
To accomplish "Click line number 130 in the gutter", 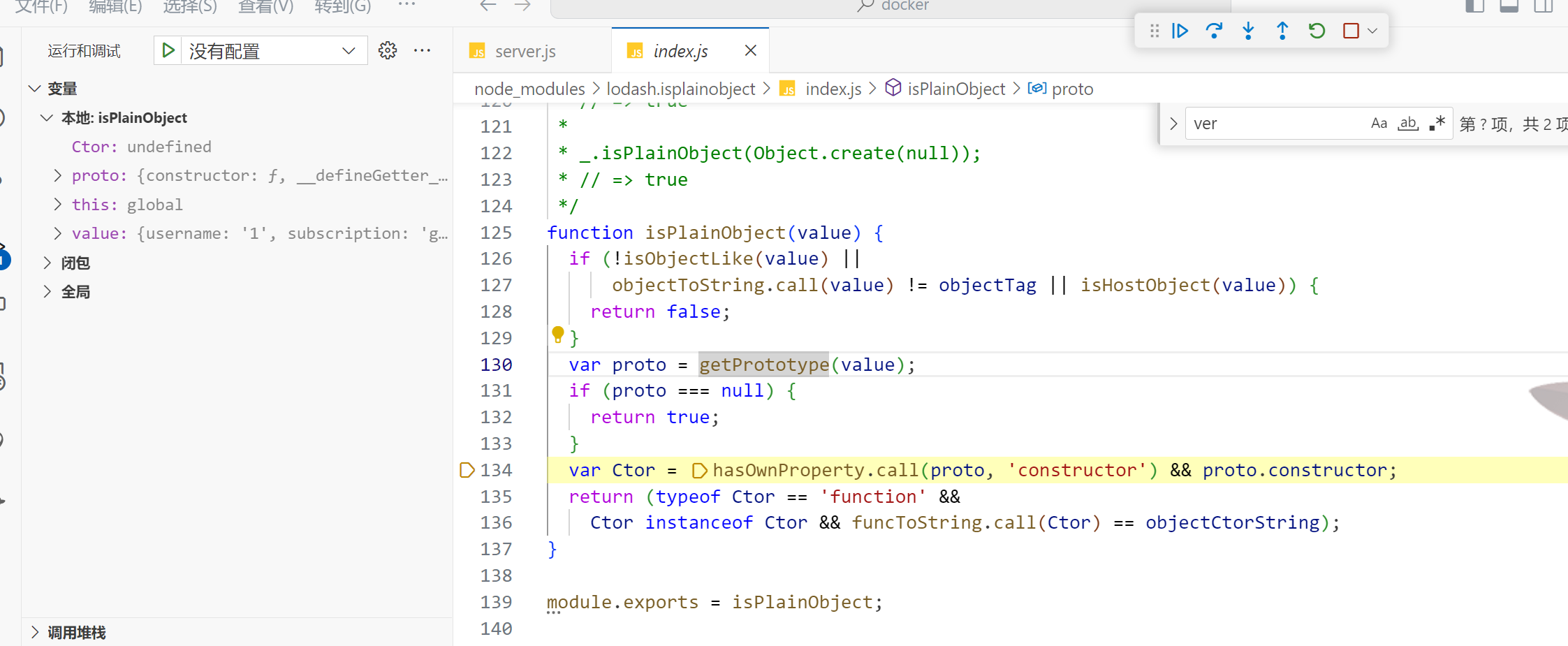I will click(496, 365).
